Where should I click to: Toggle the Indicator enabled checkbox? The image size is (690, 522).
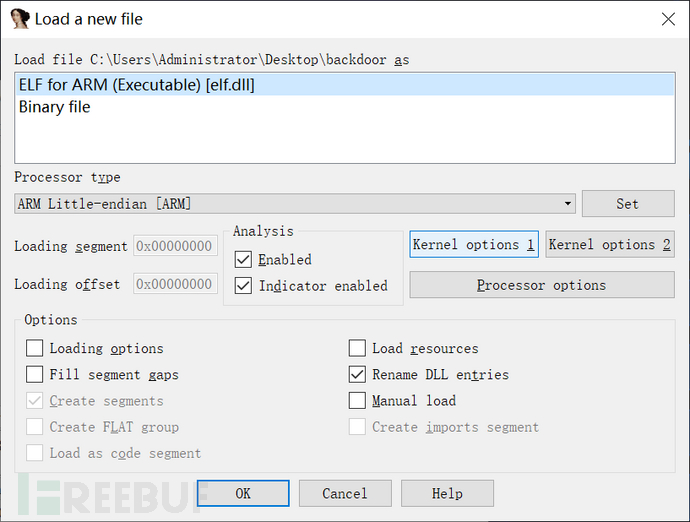[x=243, y=286]
